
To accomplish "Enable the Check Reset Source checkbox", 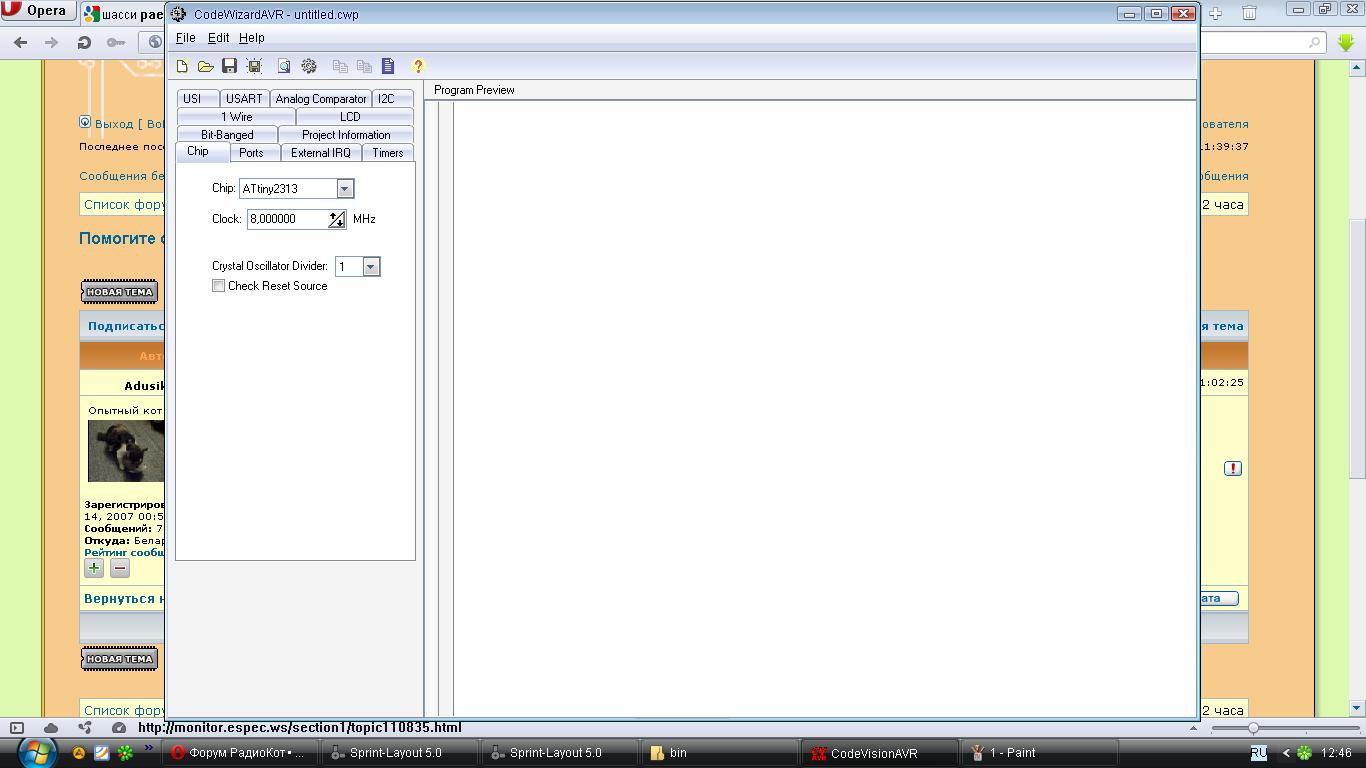I will 219,286.
